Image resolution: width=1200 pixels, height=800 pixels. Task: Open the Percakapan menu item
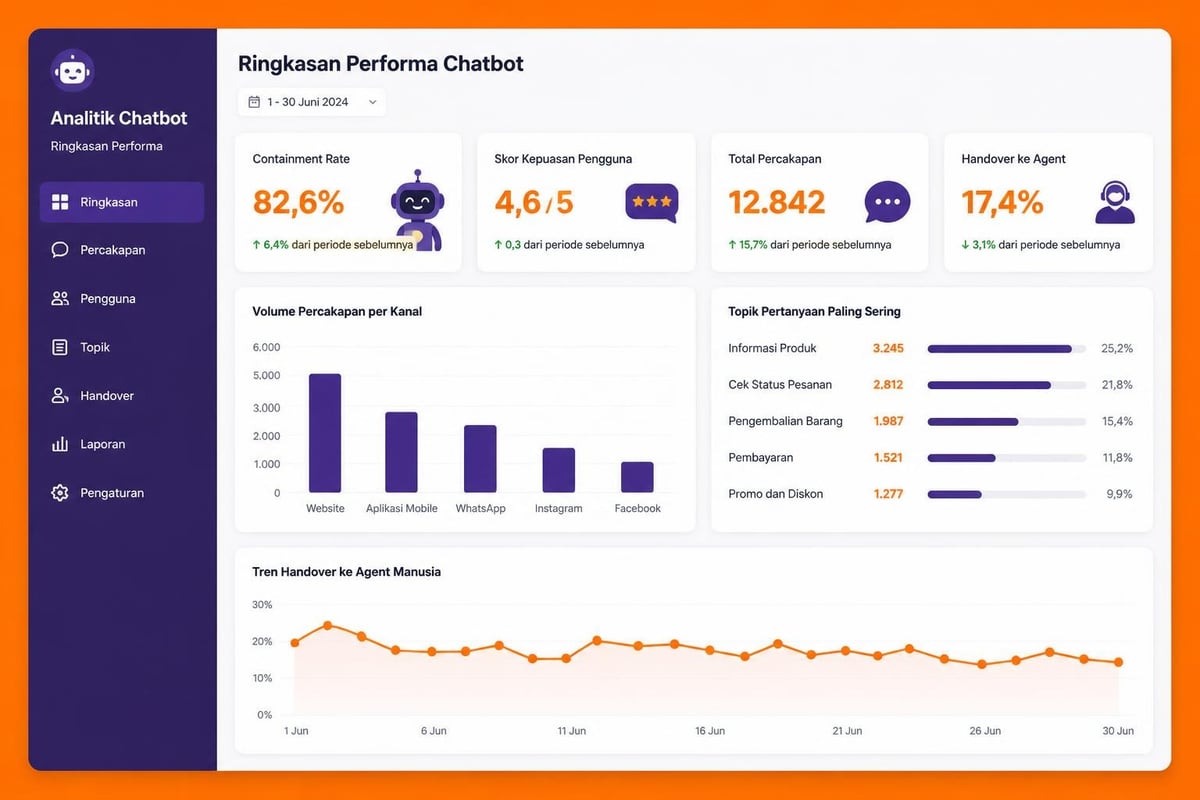122,250
